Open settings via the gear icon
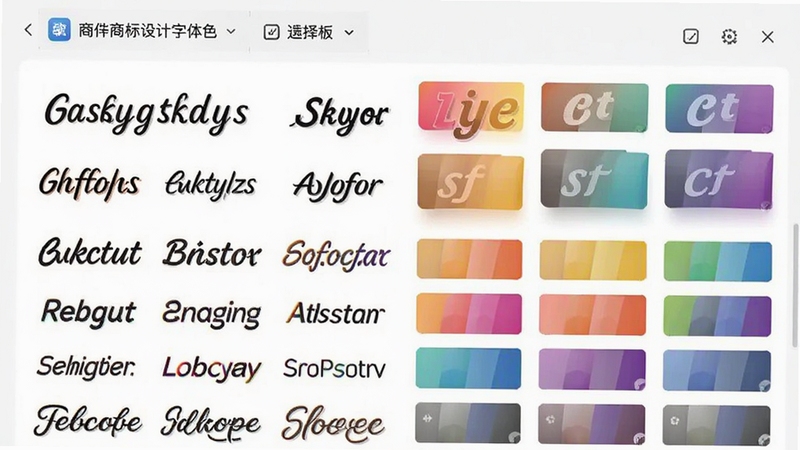This screenshot has width=800, height=450. pyautogui.click(x=729, y=36)
